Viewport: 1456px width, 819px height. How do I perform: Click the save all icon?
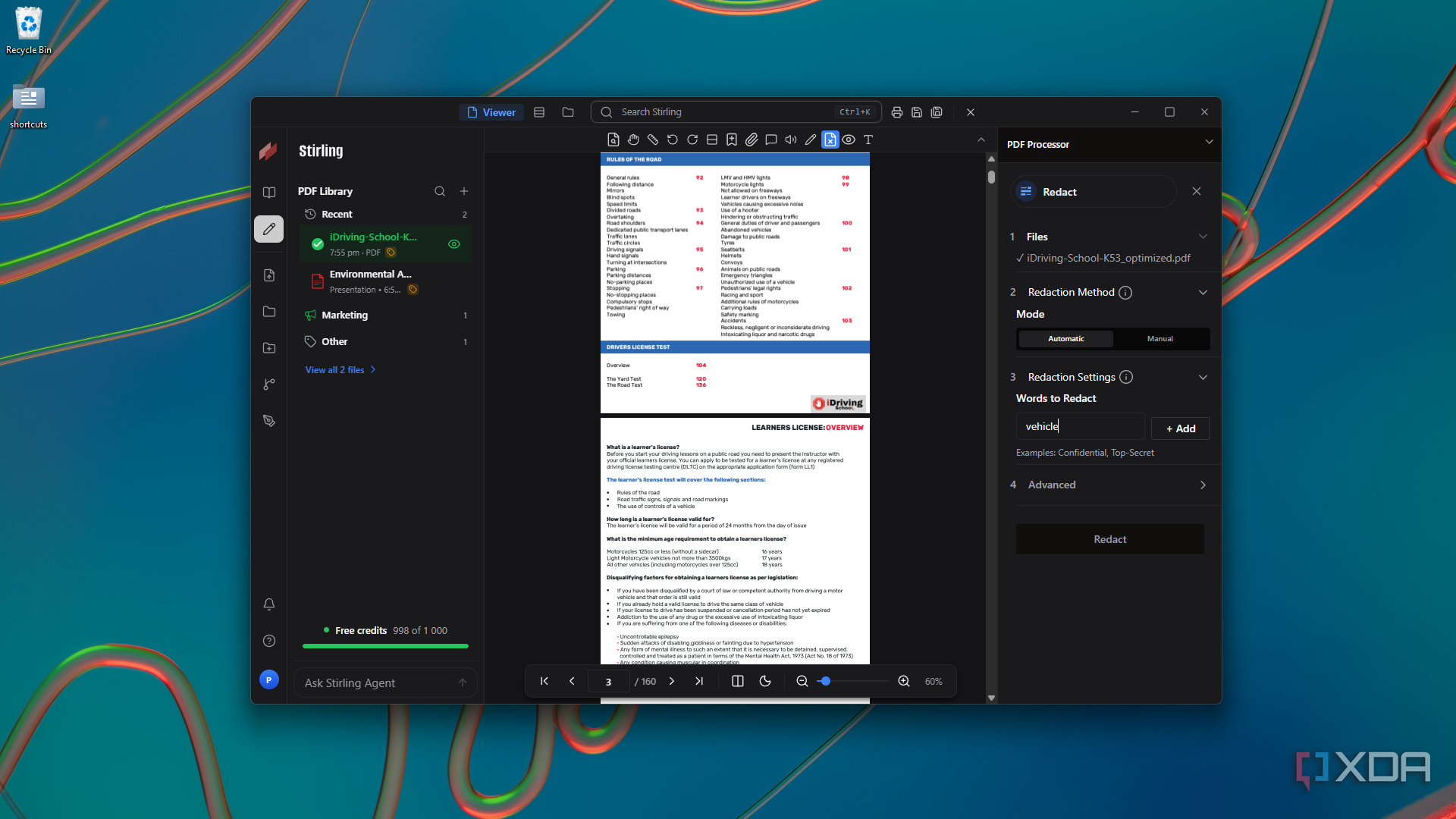coord(937,112)
